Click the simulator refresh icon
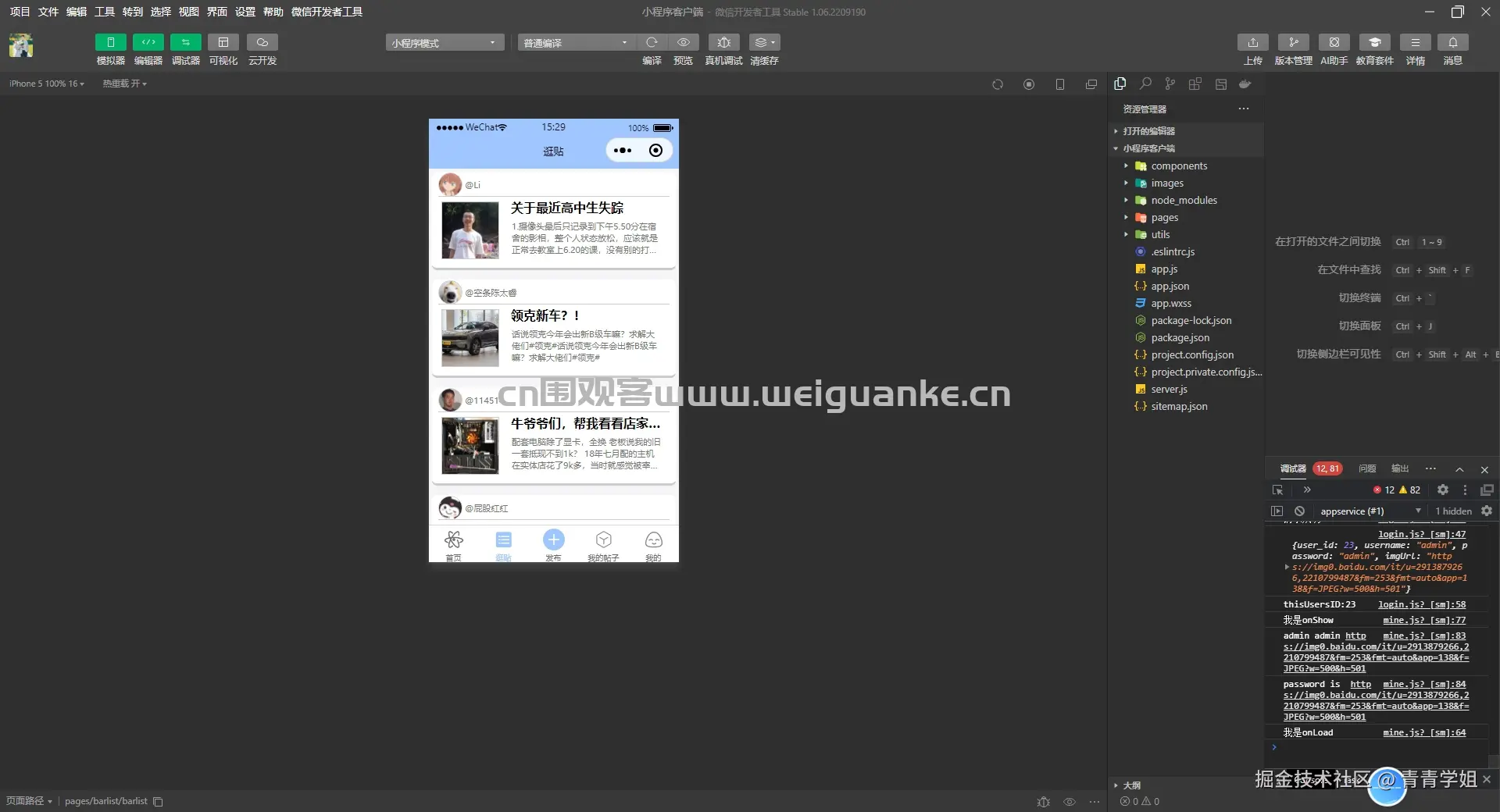 coord(998,84)
